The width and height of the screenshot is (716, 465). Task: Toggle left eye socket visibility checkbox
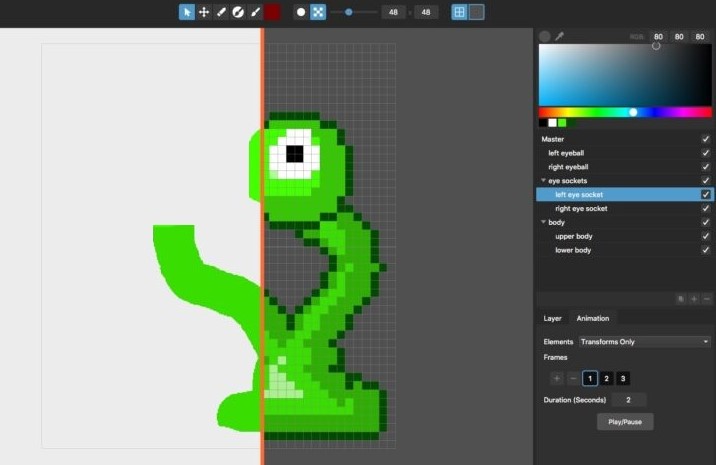705,195
